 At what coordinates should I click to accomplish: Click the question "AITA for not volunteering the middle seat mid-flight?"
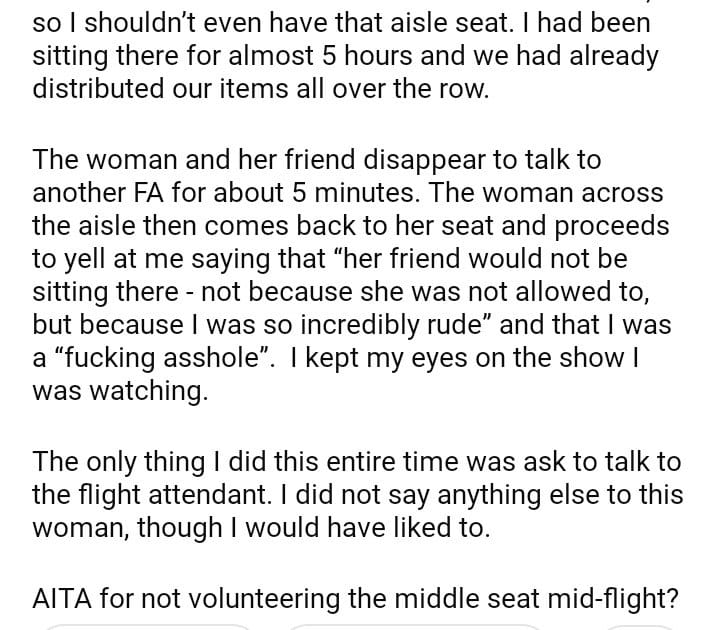355,598
